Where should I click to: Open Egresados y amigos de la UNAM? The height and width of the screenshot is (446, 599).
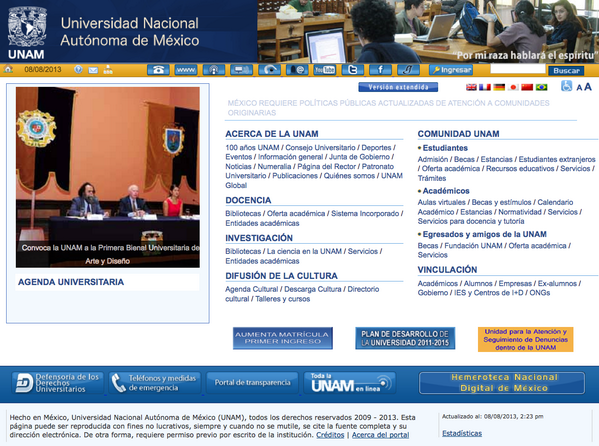click(484, 234)
